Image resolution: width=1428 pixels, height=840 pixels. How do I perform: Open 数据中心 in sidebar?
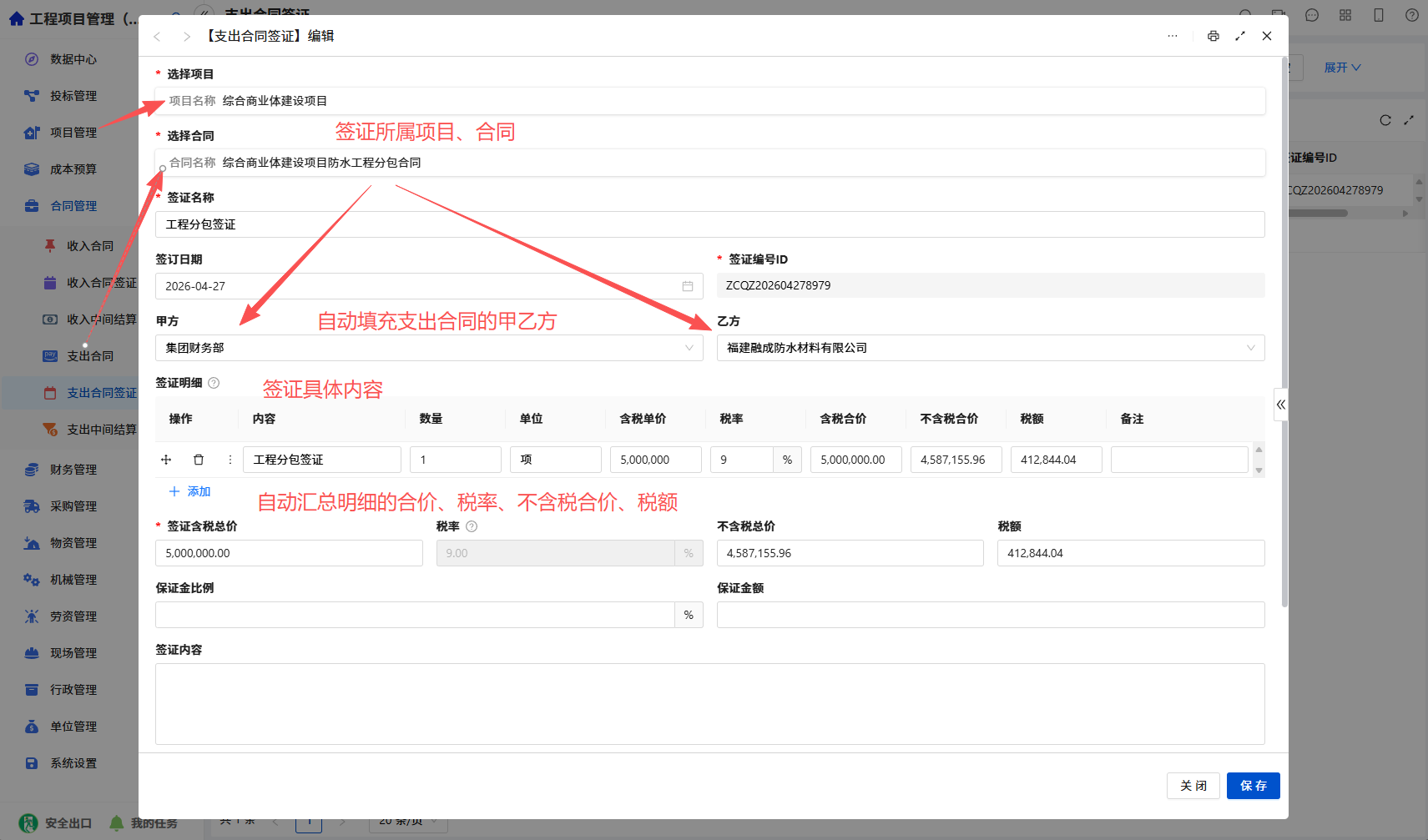(x=73, y=59)
